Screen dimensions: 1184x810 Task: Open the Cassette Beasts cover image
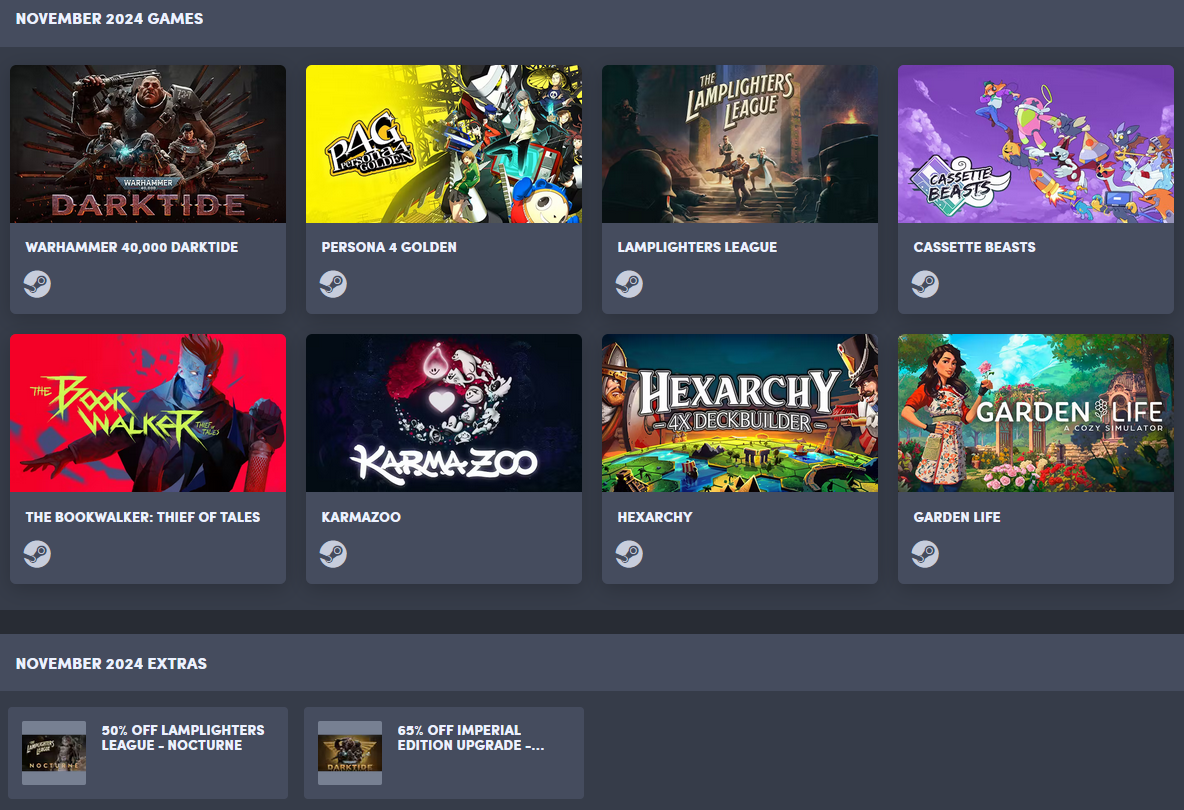1036,143
